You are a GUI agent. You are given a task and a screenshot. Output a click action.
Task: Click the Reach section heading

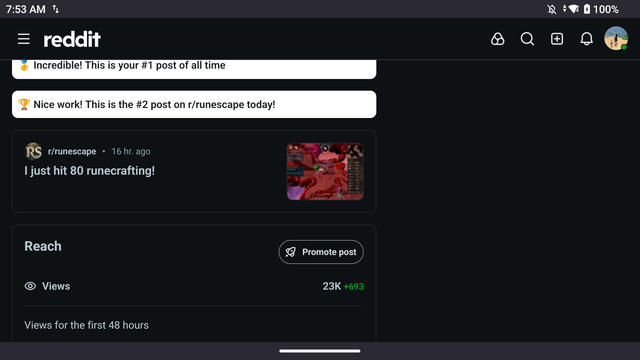tap(43, 246)
